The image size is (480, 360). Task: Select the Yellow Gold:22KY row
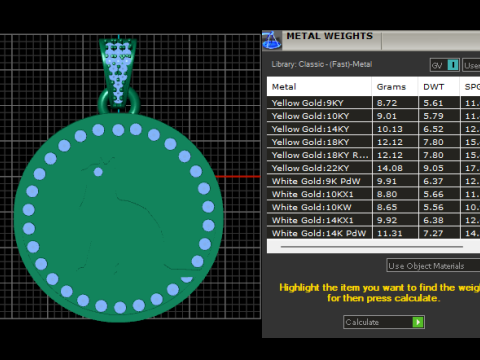[x=373, y=168]
